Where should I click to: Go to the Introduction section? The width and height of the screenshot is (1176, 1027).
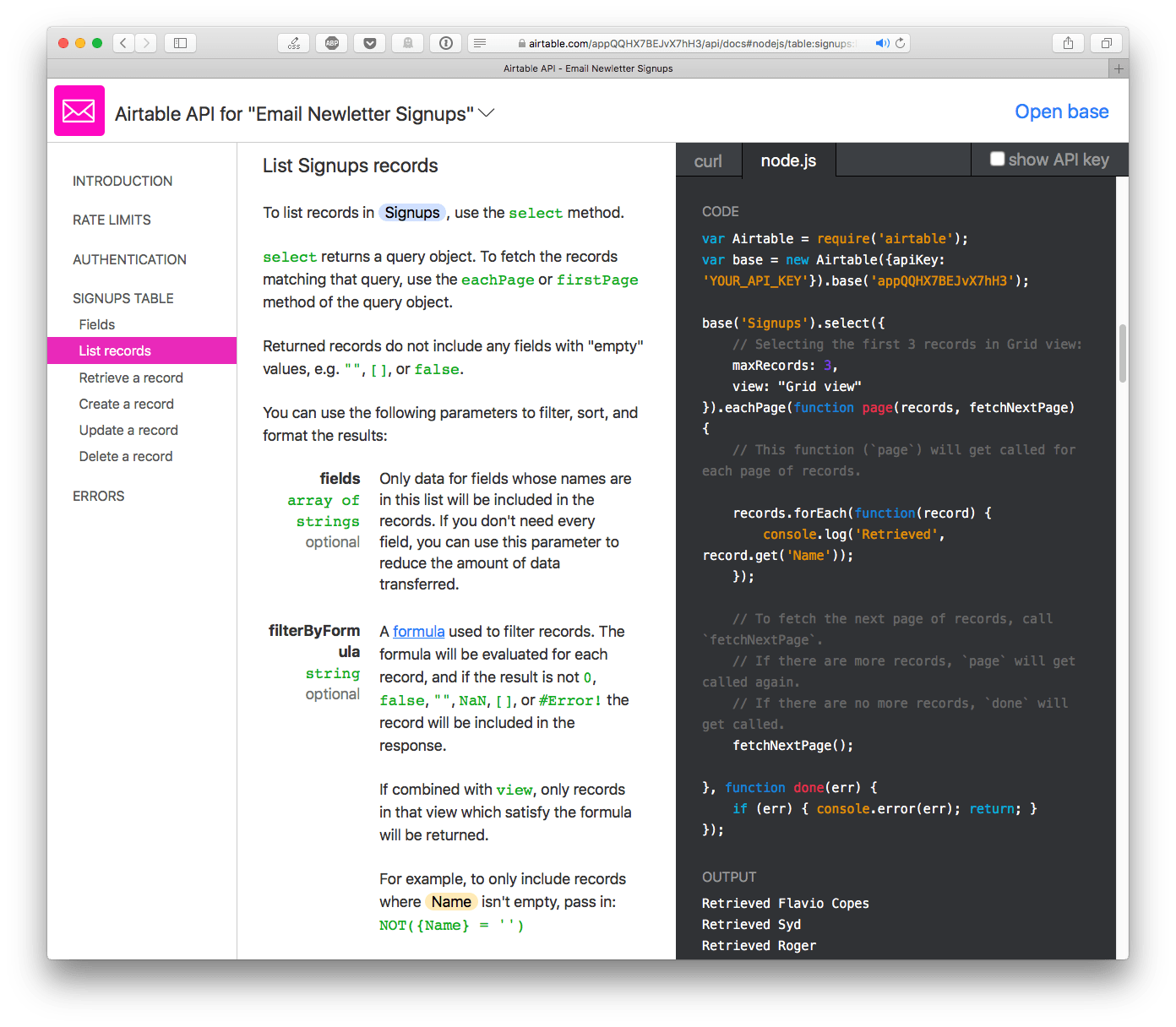[x=122, y=181]
